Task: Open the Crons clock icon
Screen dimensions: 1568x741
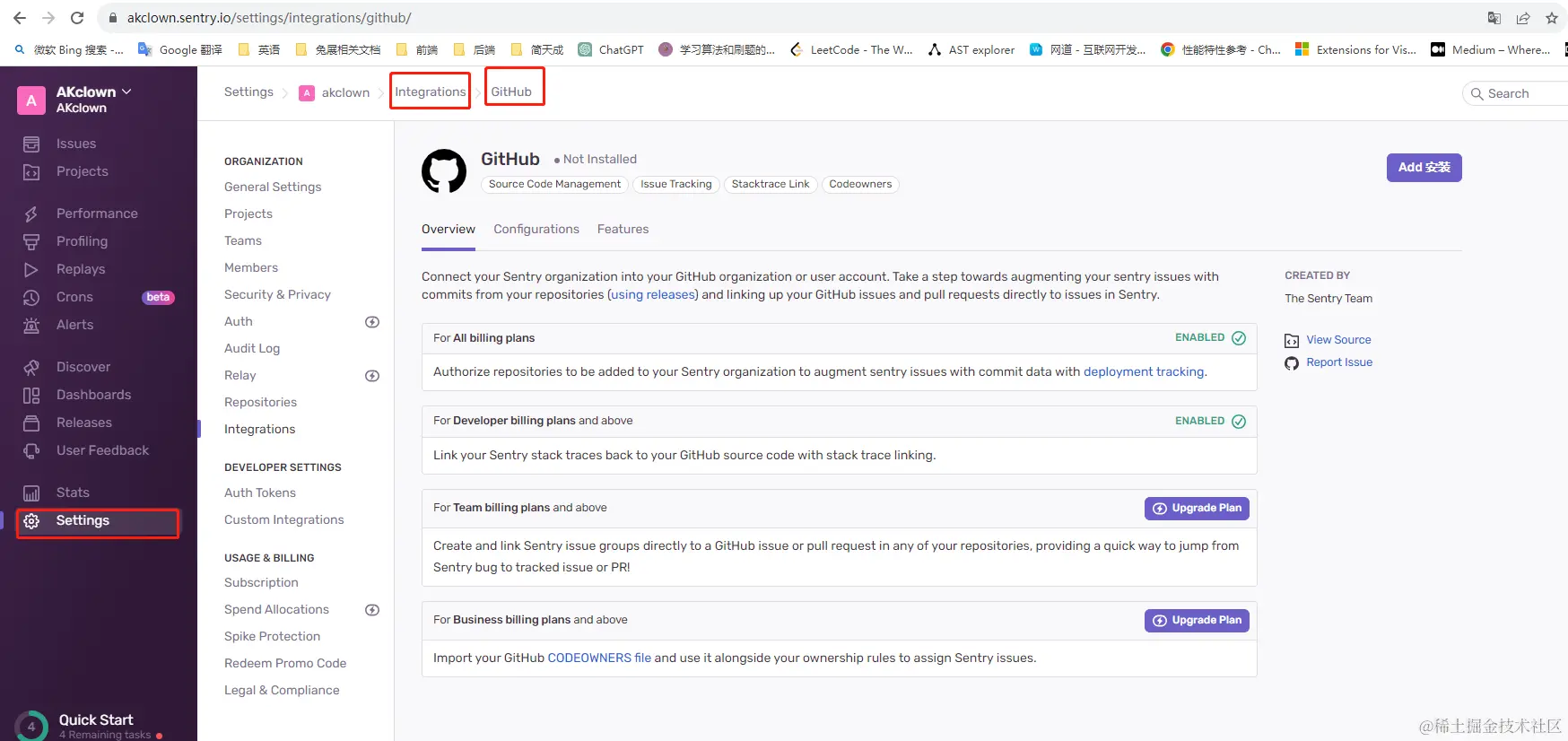Action: point(31,297)
